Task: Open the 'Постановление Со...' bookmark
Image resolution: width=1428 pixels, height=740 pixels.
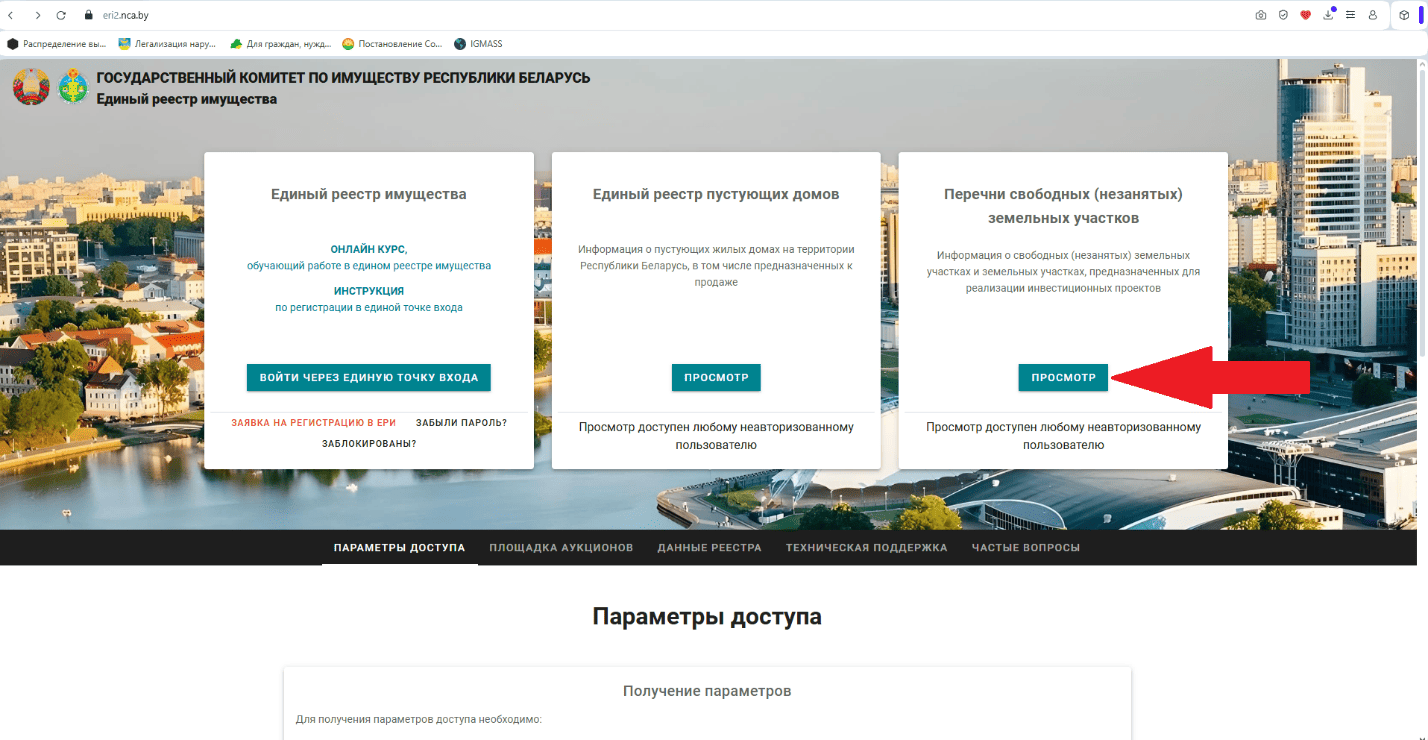Action: (x=392, y=44)
